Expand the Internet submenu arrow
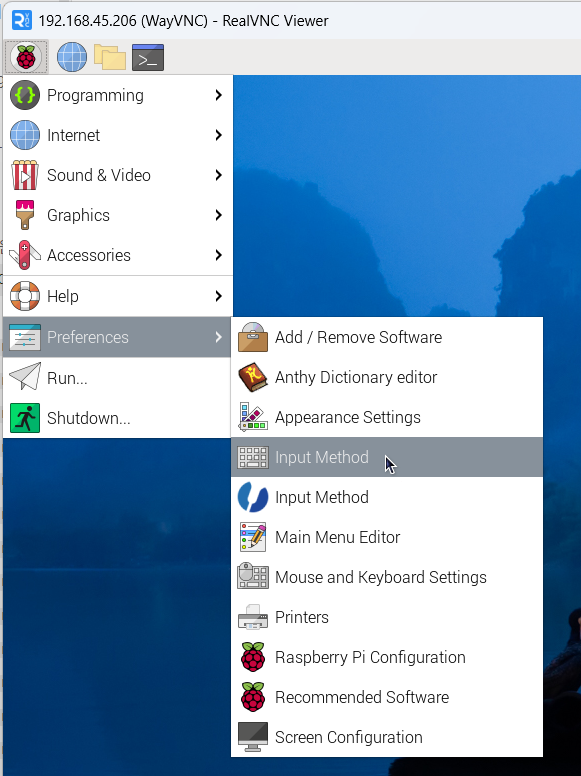Screen dimensions: 581x776 pos(218,135)
